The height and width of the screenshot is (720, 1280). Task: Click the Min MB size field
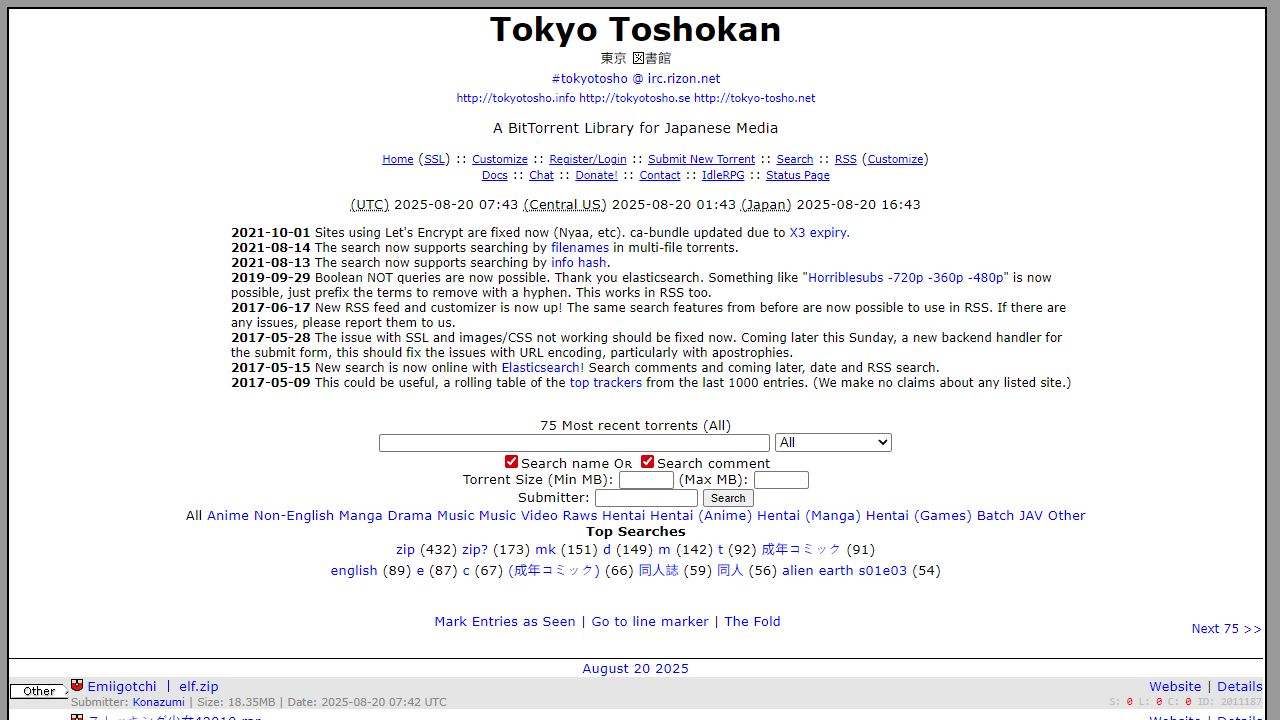tap(646, 480)
